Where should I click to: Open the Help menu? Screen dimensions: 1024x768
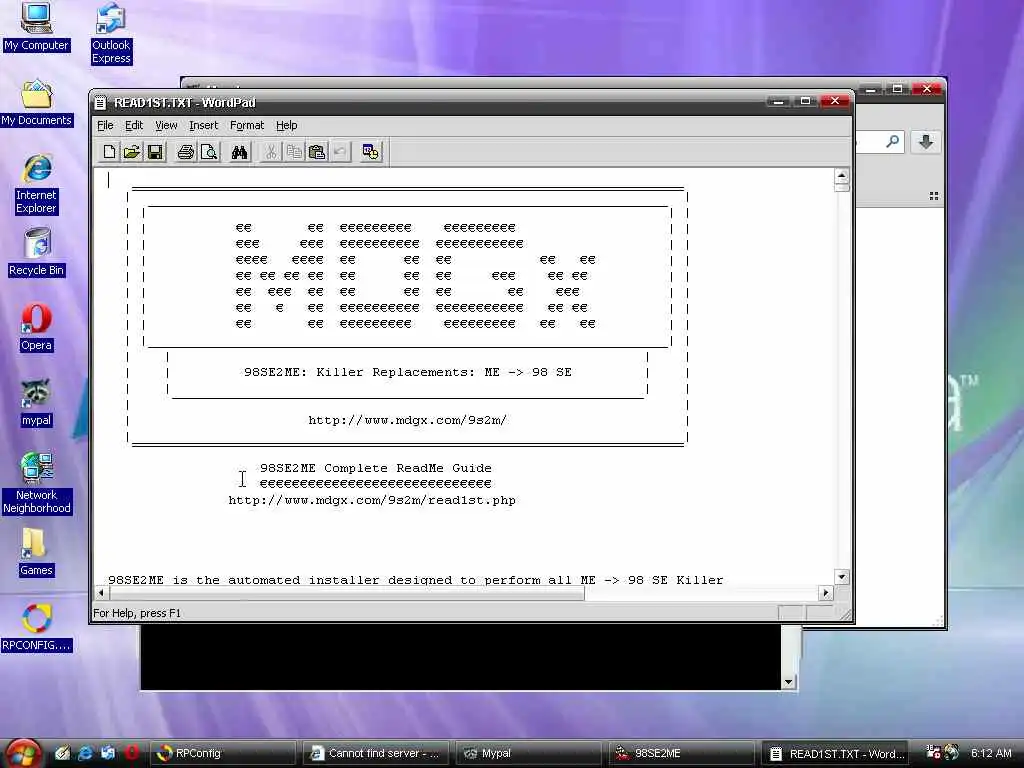[x=286, y=125]
